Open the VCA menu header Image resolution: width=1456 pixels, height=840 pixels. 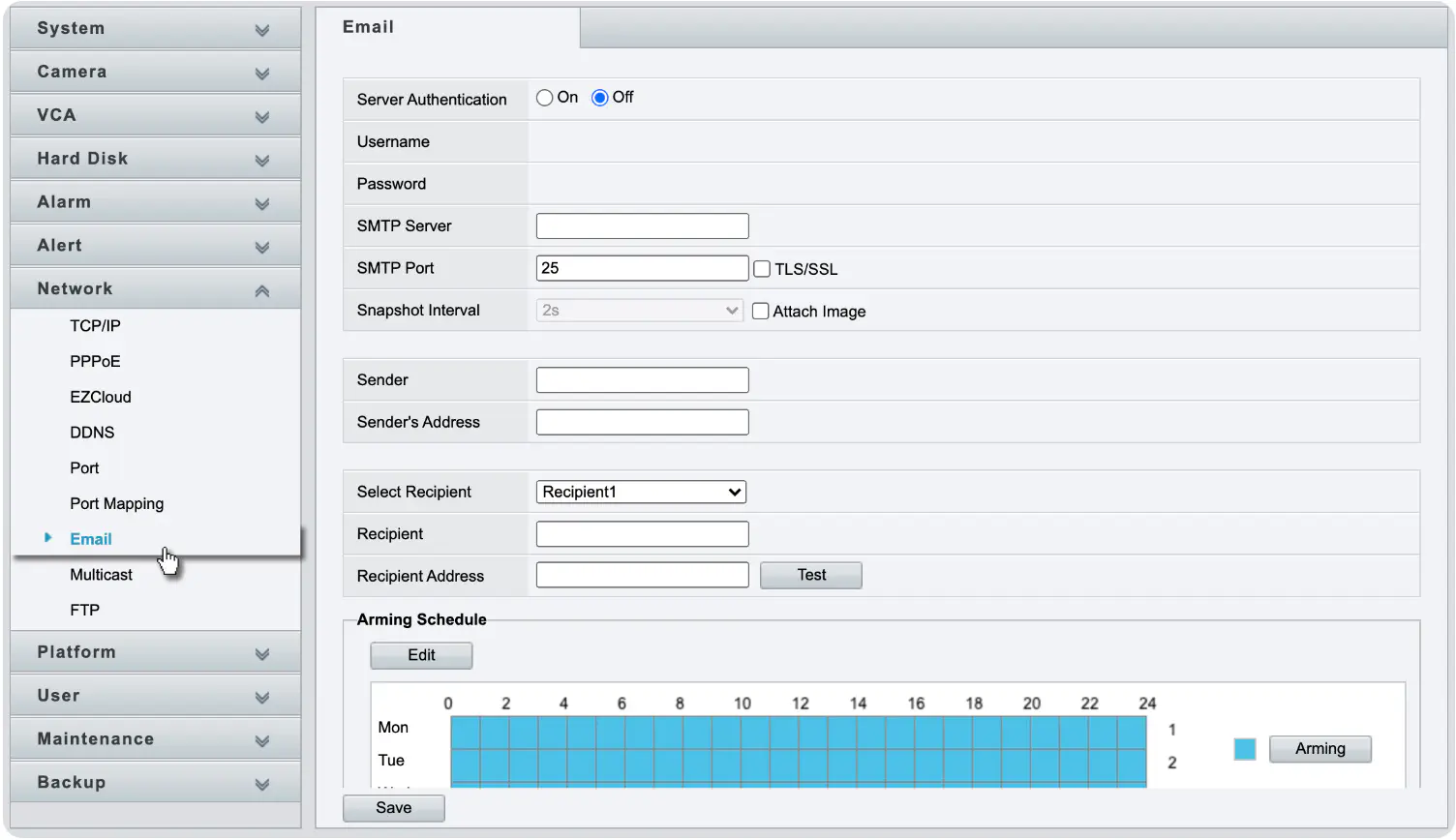tap(155, 115)
